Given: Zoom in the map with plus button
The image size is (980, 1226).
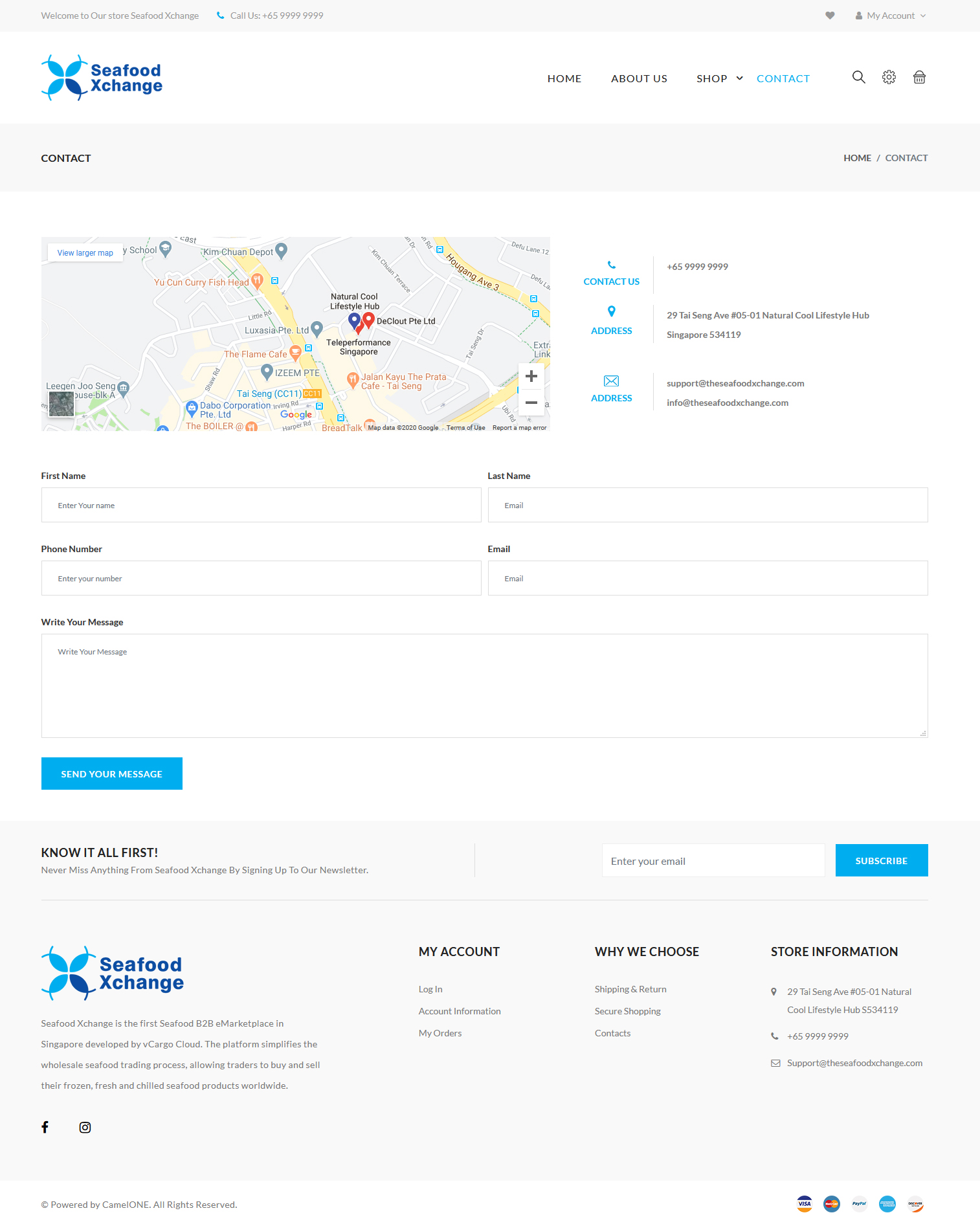Looking at the screenshot, I should point(531,376).
